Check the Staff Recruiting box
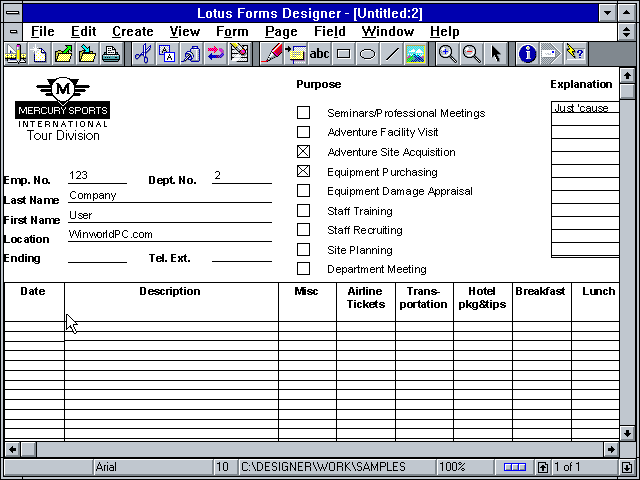The image size is (640, 480). click(303, 230)
